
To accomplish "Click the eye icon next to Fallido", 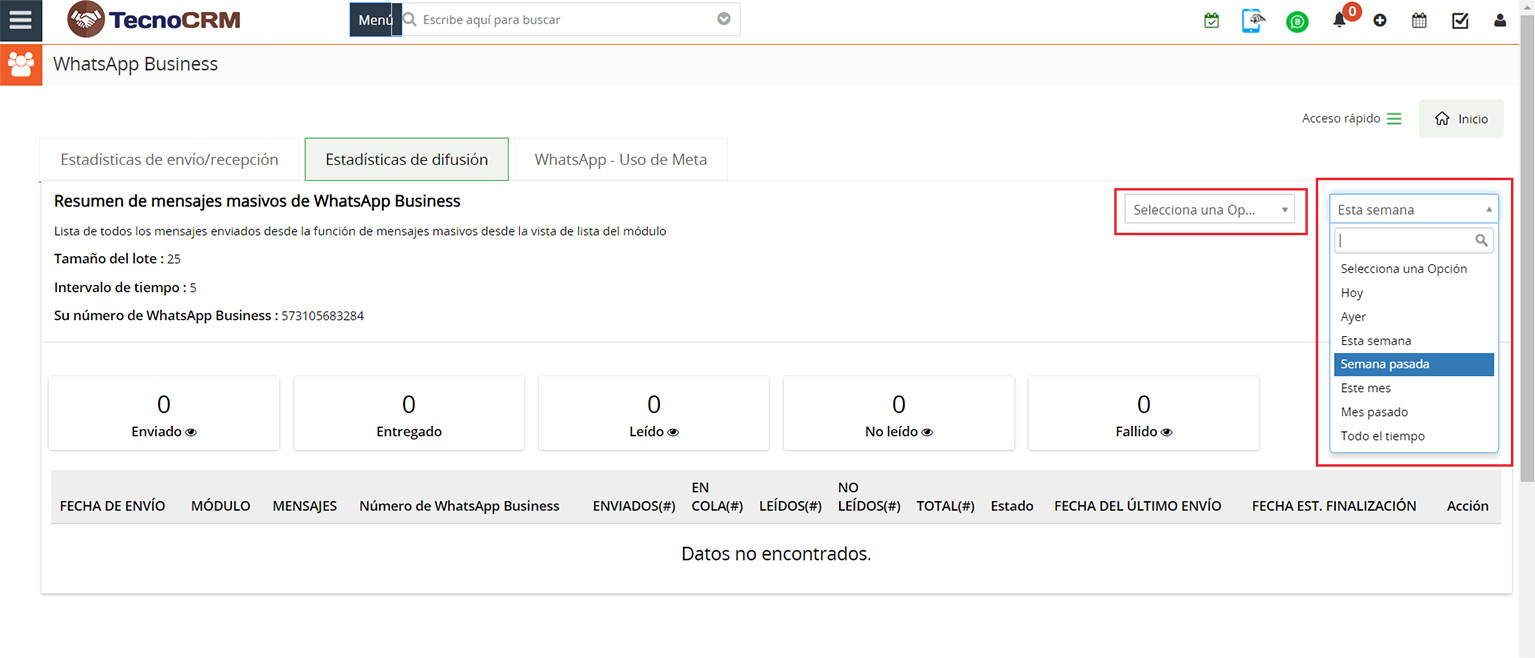I will coord(1166,432).
